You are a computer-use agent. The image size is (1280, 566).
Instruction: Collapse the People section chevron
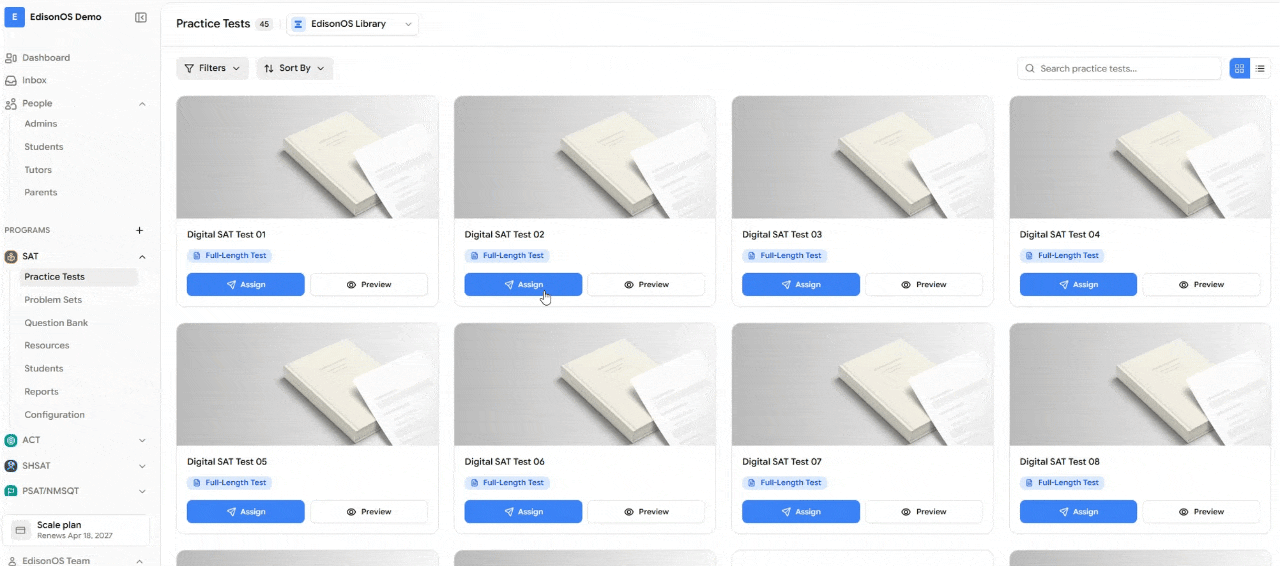141,104
